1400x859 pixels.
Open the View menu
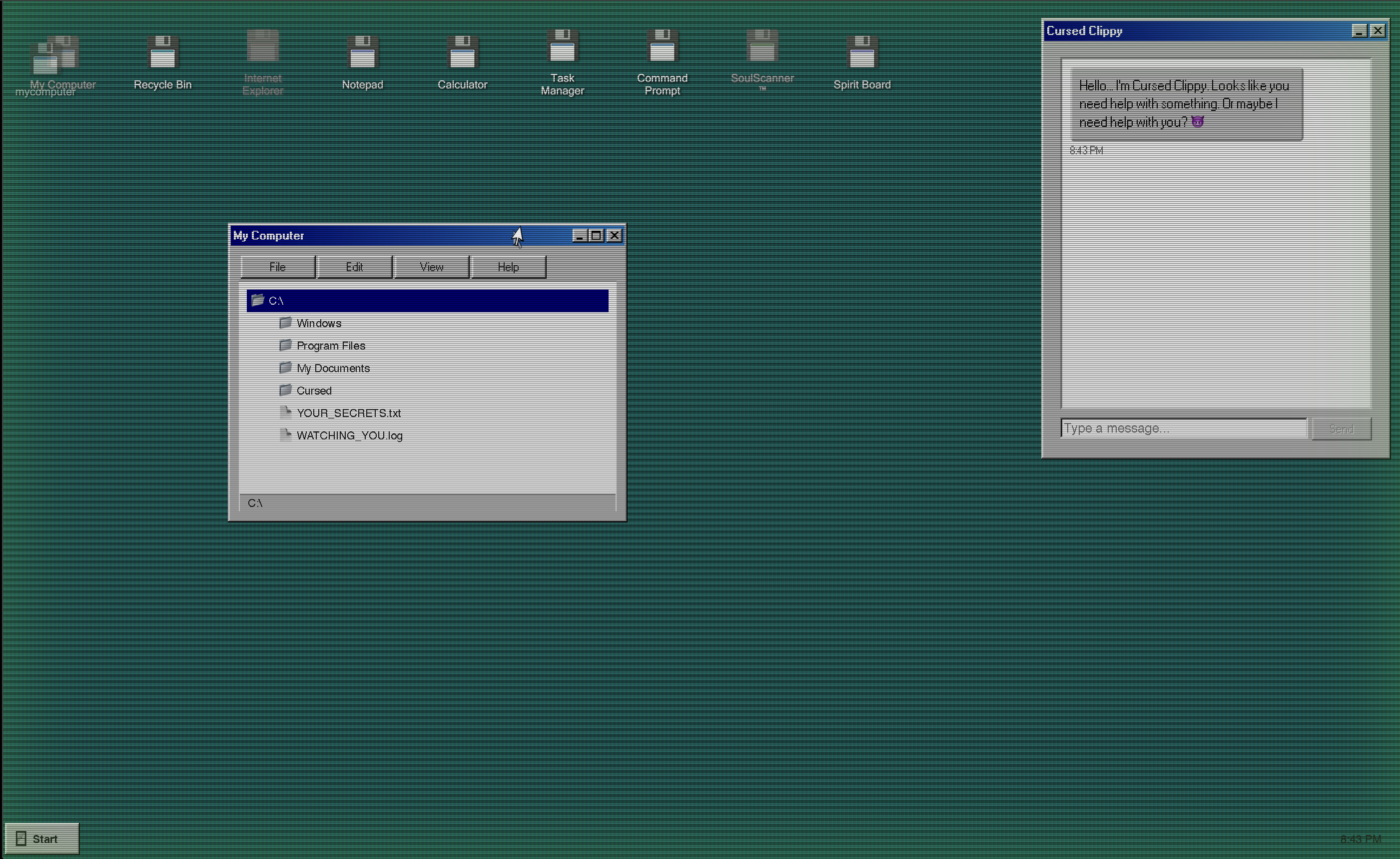click(x=431, y=267)
